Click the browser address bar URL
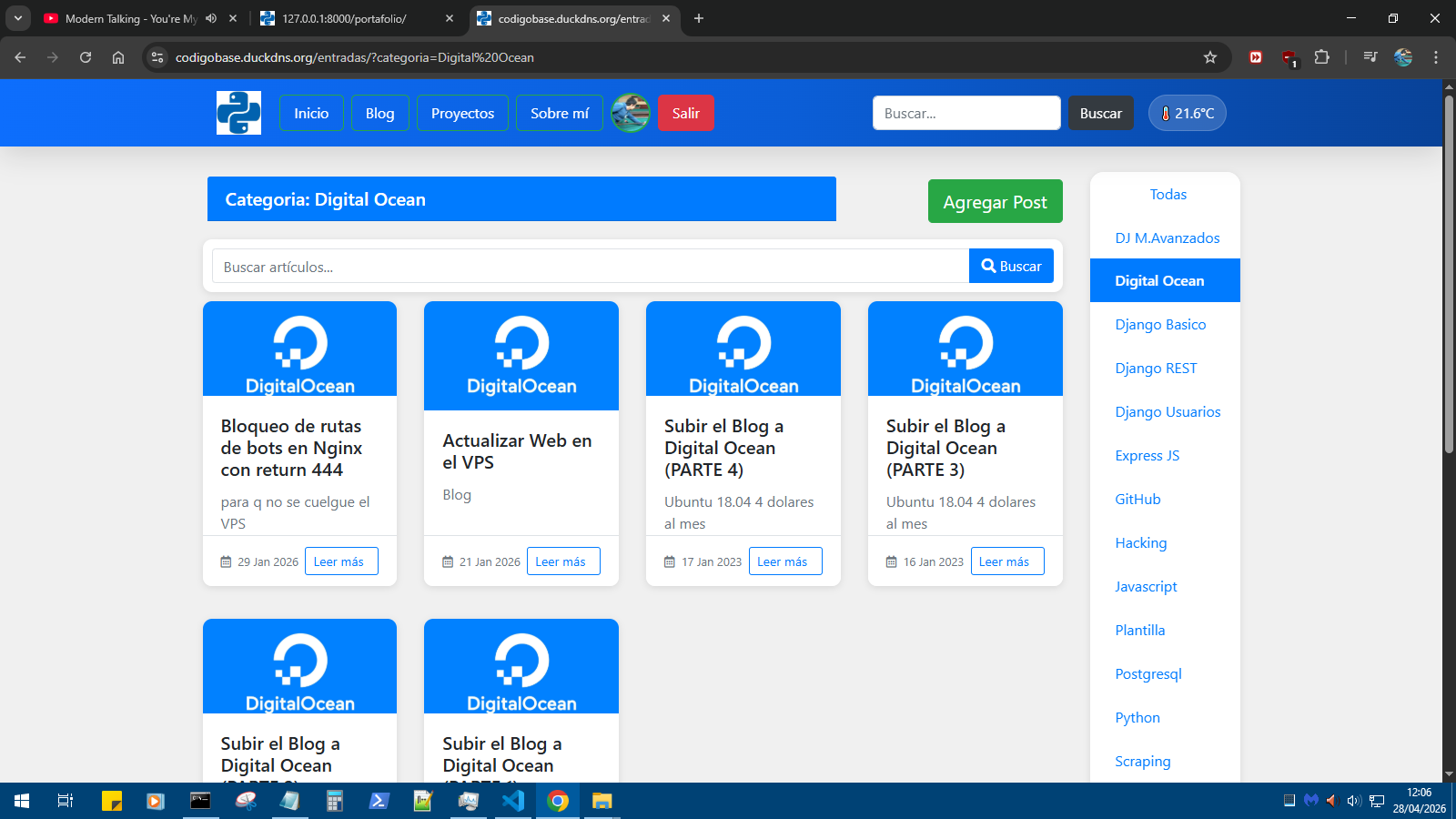Viewport: 1456px width, 819px height. 355,57
